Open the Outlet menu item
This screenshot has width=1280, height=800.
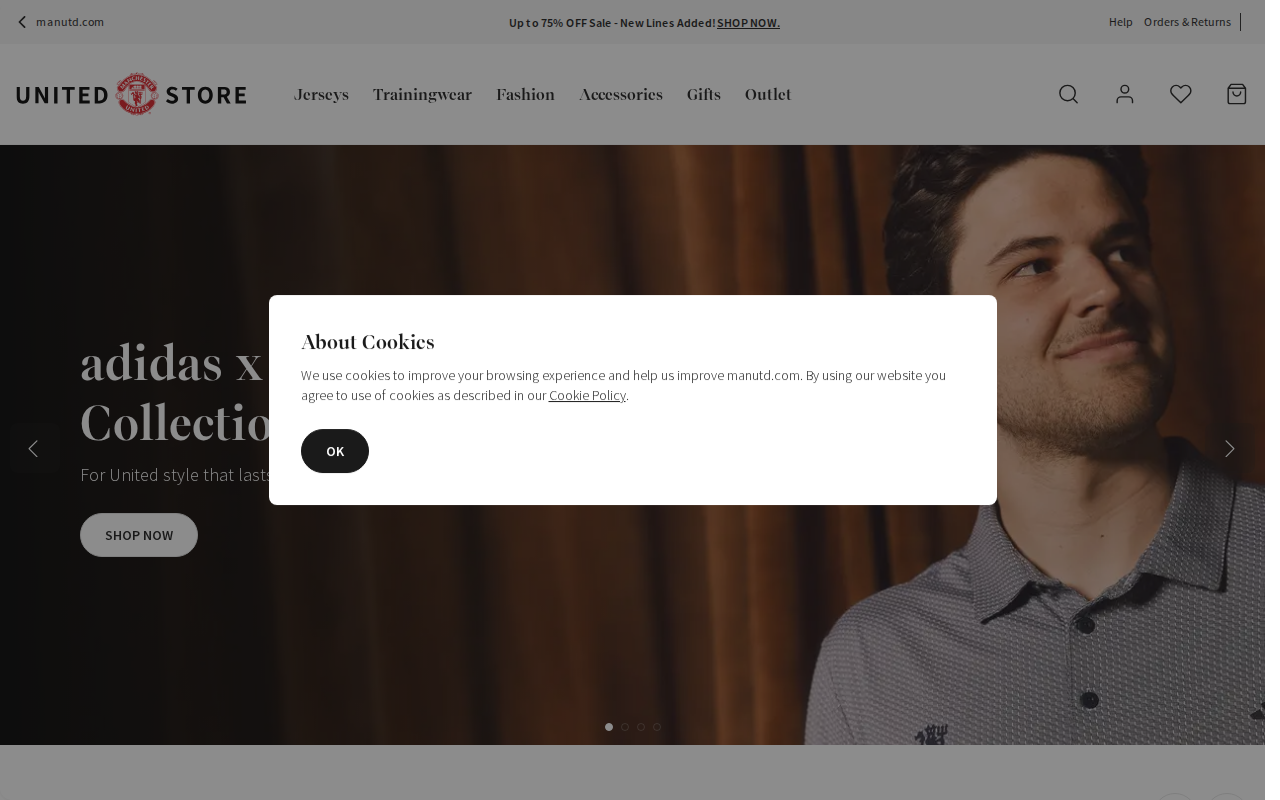point(768,95)
